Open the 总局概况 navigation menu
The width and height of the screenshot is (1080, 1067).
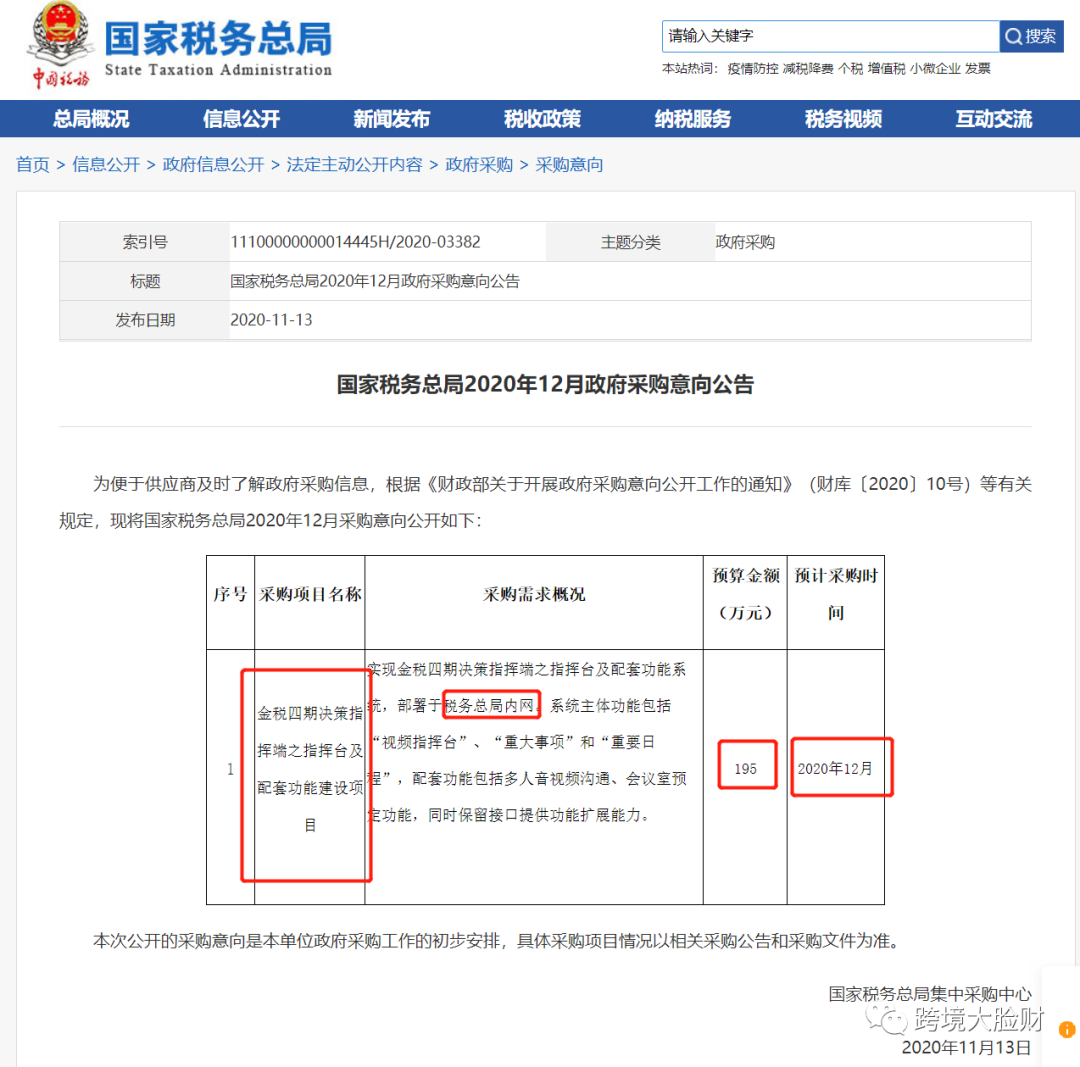[91, 118]
